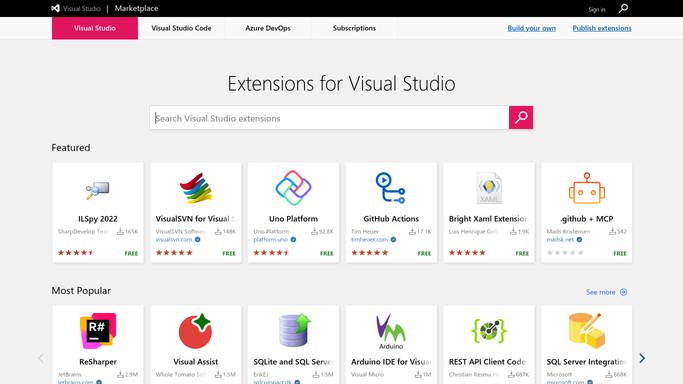This screenshot has width=683, height=384.
Task: Click the Visual Assist tomato icon
Action: point(196,331)
